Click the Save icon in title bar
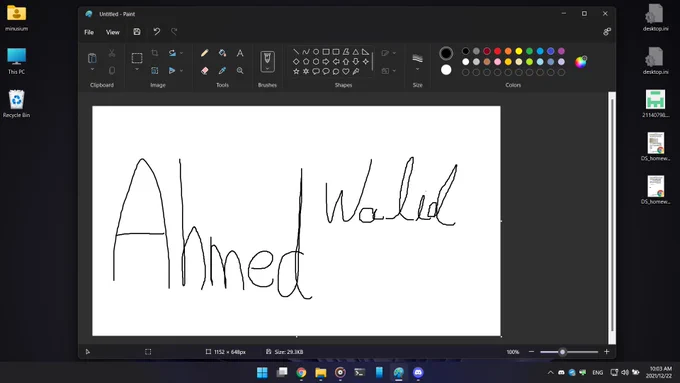This screenshot has width=680, height=383. (137, 32)
